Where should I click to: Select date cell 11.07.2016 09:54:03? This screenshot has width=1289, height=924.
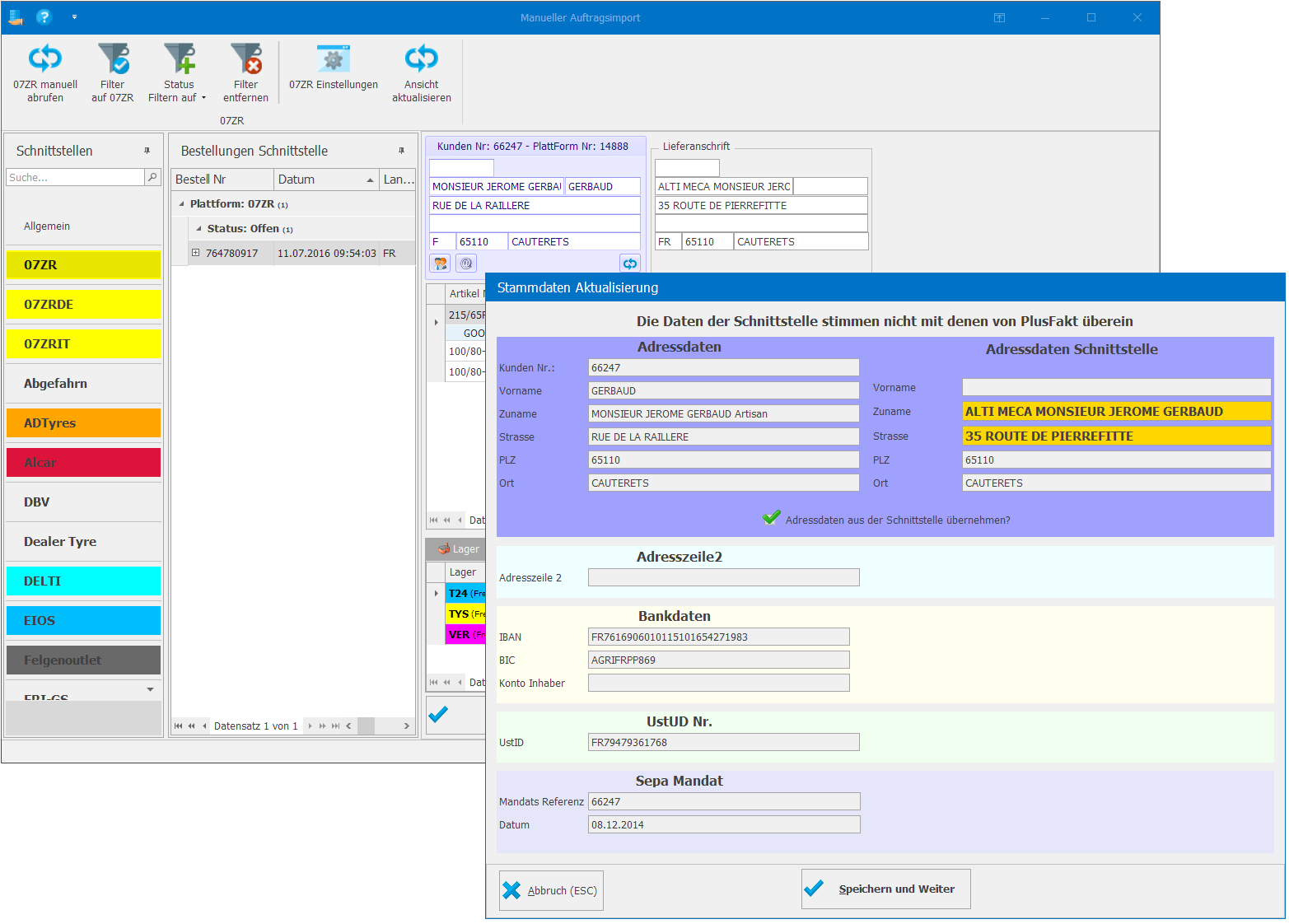326,253
